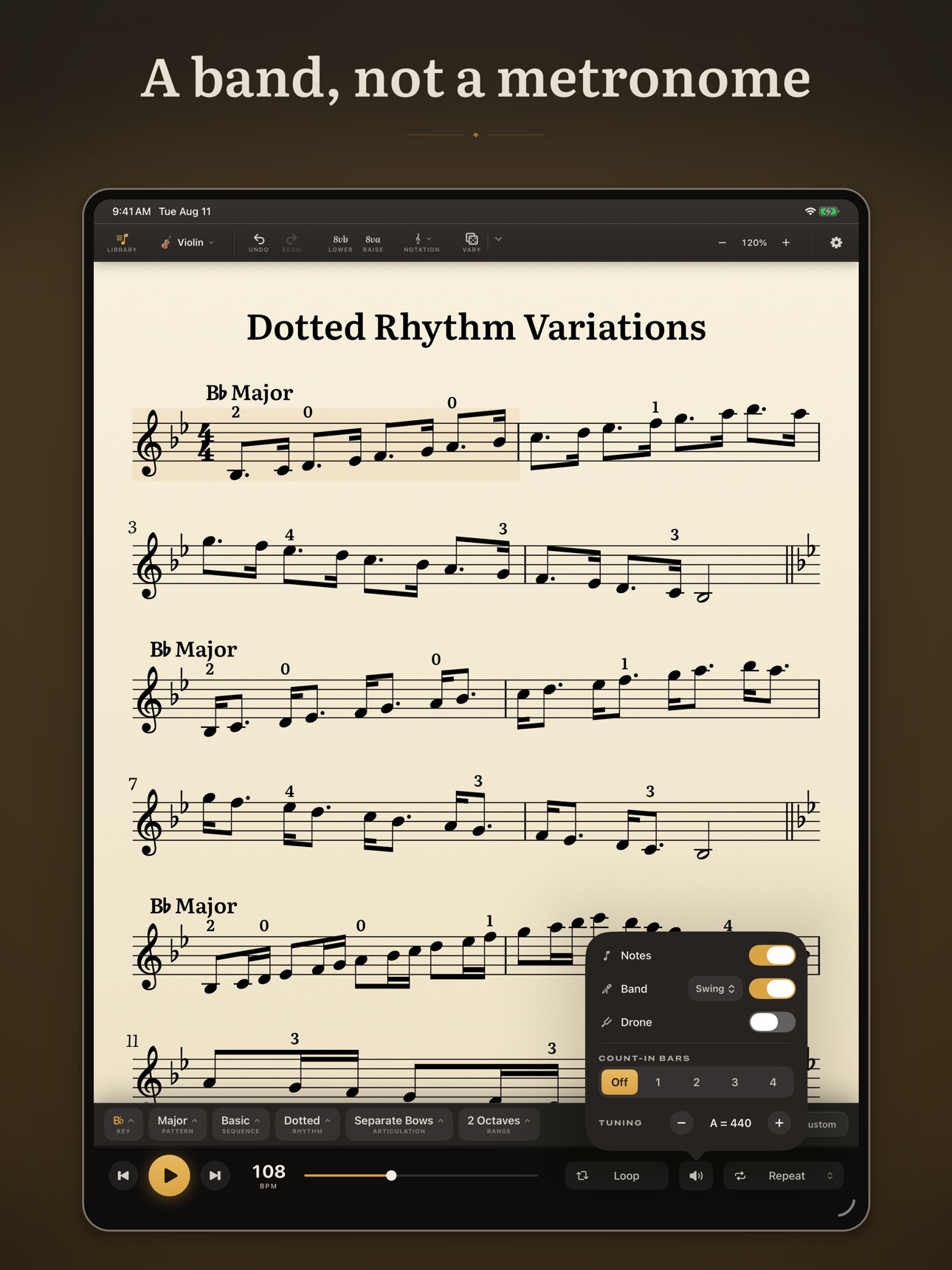This screenshot has height=1270, width=952.
Task: Skip to the next exercise
Action: [215, 1175]
